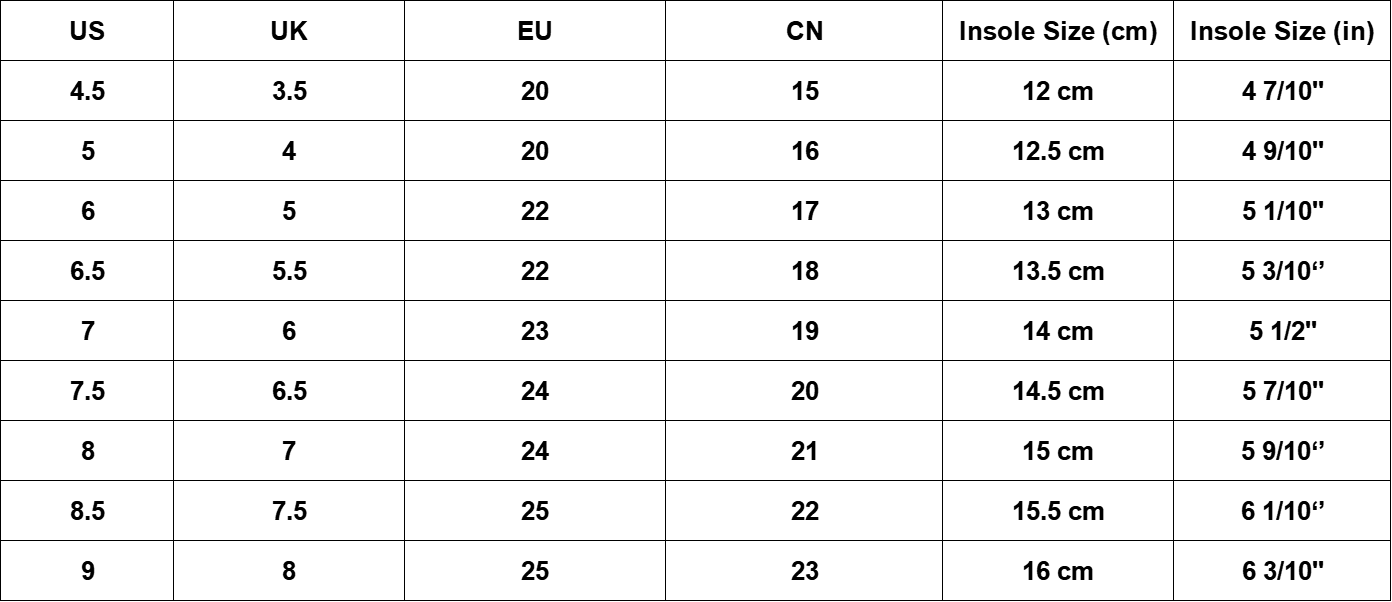Viewport: 1392px width, 602px height.
Task: Click the 14.5 cm insole cell
Action: click(x=1058, y=391)
